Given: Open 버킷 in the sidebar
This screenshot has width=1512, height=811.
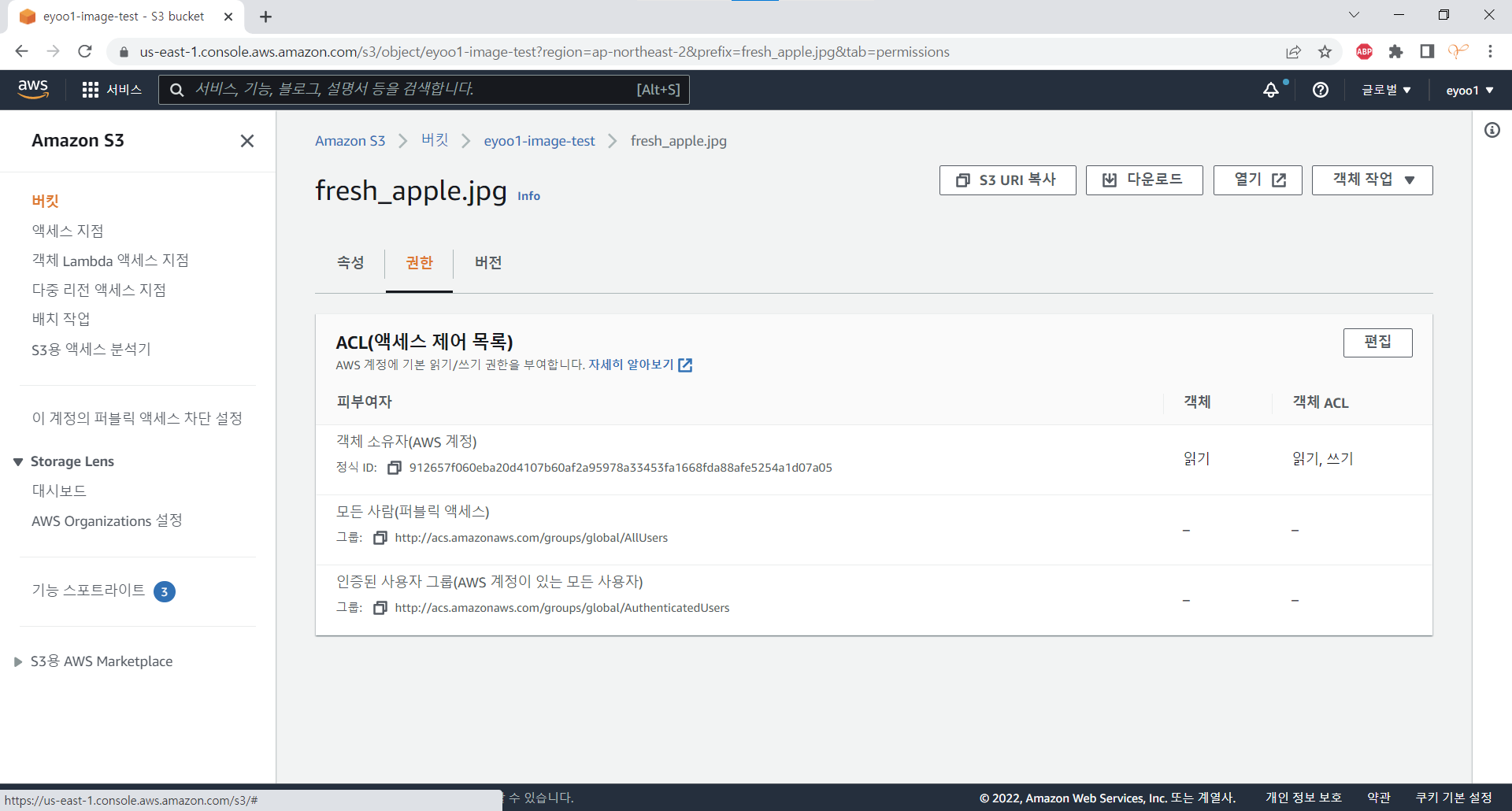Looking at the screenshot, I should [46, 202].
